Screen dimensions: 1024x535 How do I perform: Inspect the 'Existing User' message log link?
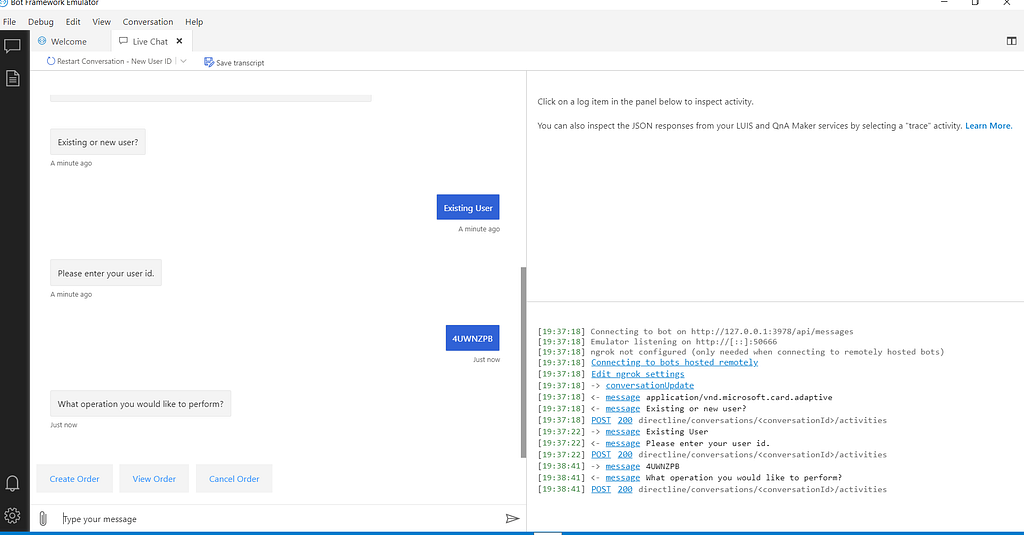pyautogui.click(x=622, y=432)
